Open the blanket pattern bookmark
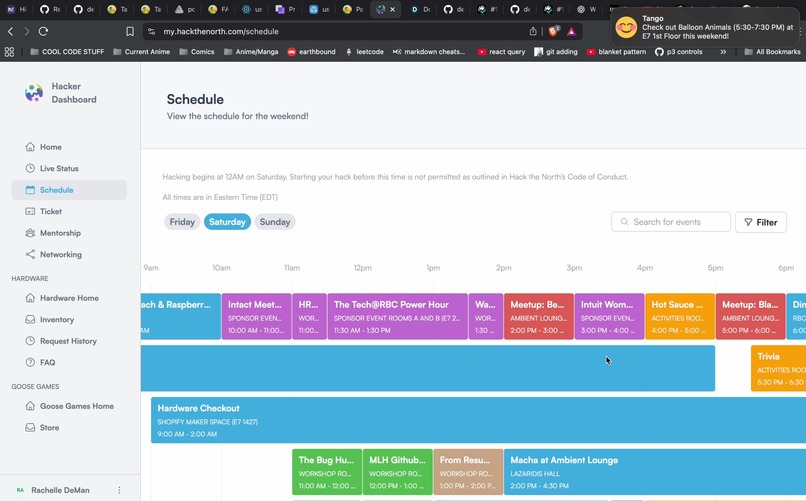This screenshot has width=806, height=501. pos(616,52)
